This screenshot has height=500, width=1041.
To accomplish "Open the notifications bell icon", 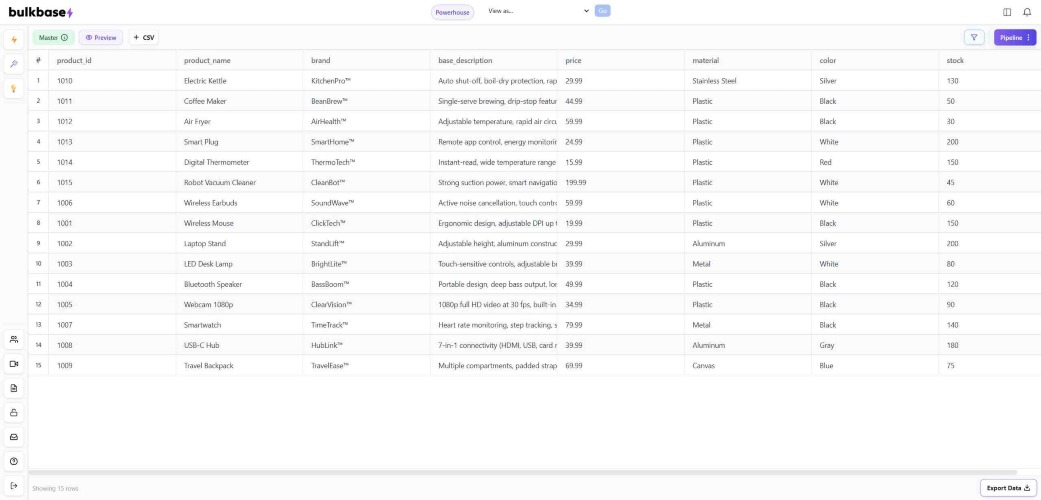I will (1027, 12).
